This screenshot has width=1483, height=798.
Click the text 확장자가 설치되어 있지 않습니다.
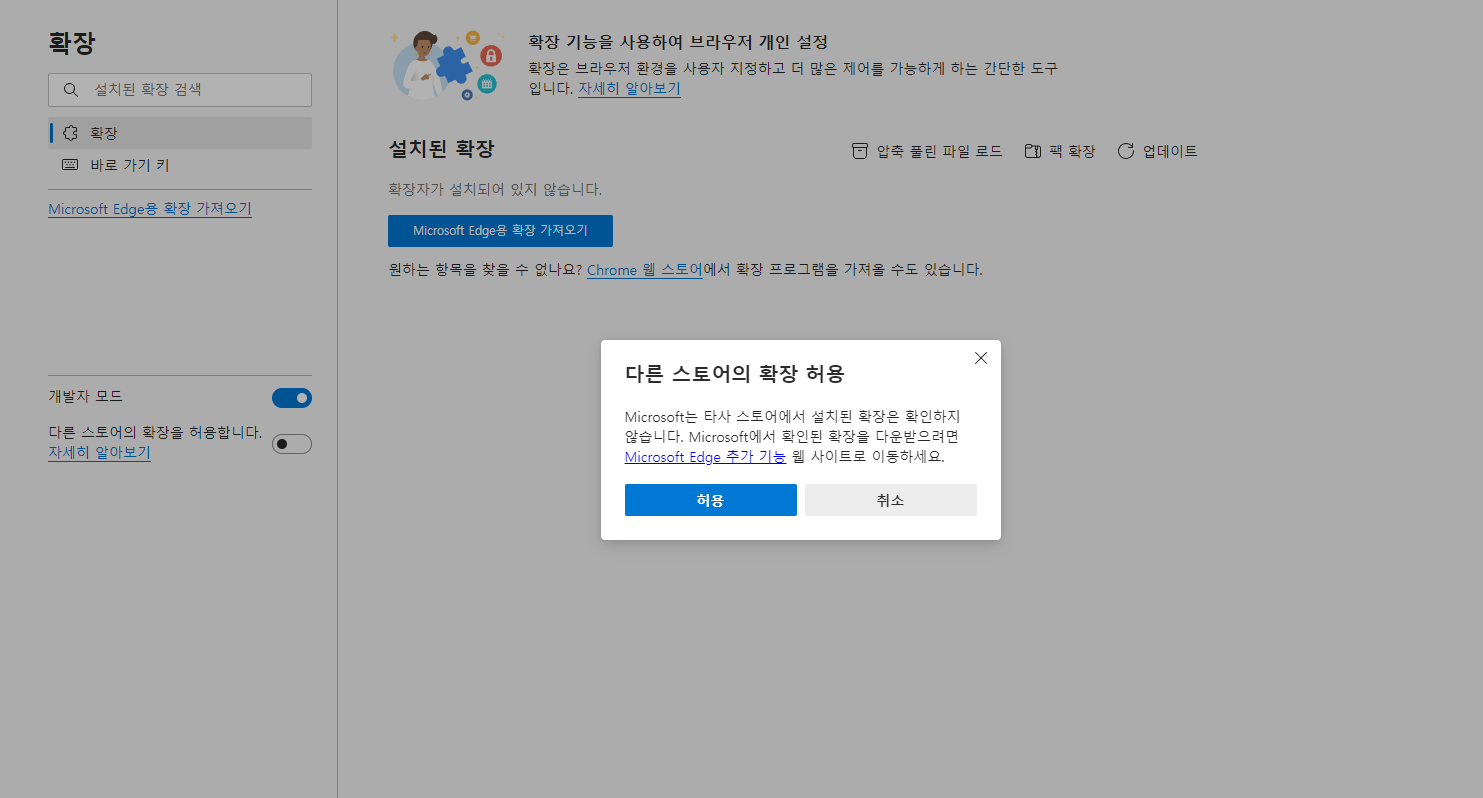tap(495, 189)
